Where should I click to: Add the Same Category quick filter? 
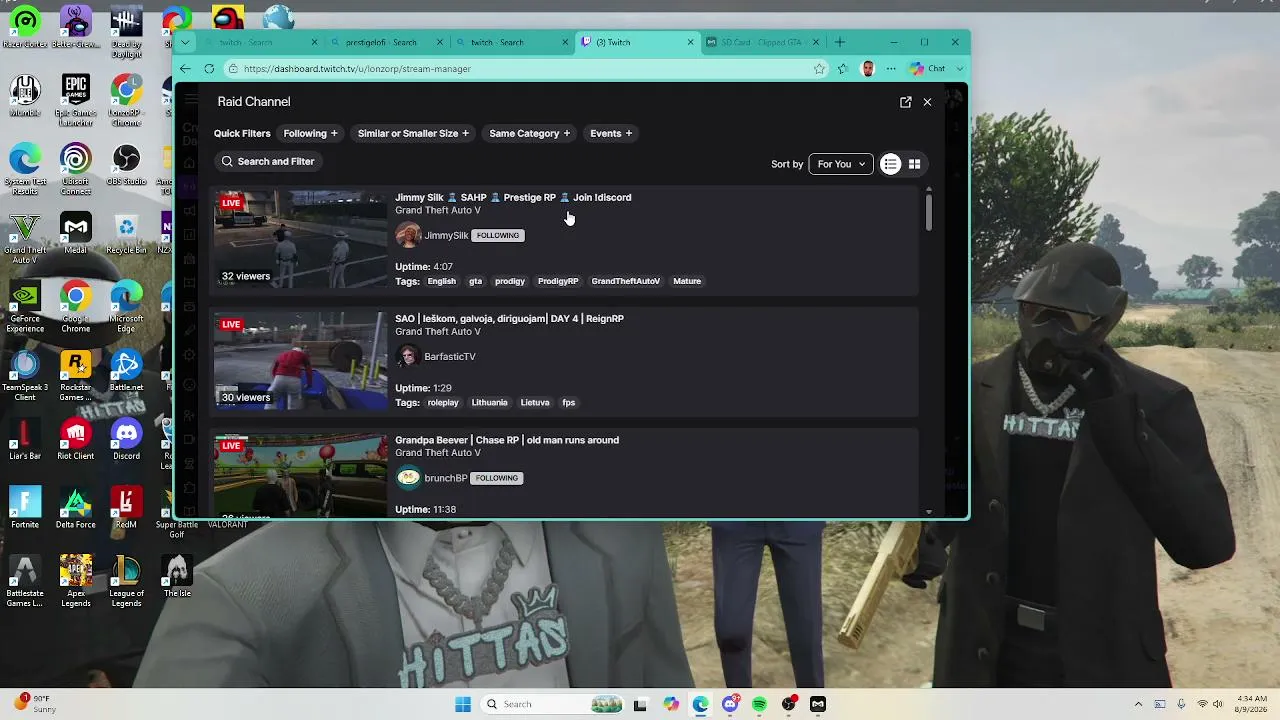[x=529, y=133]
